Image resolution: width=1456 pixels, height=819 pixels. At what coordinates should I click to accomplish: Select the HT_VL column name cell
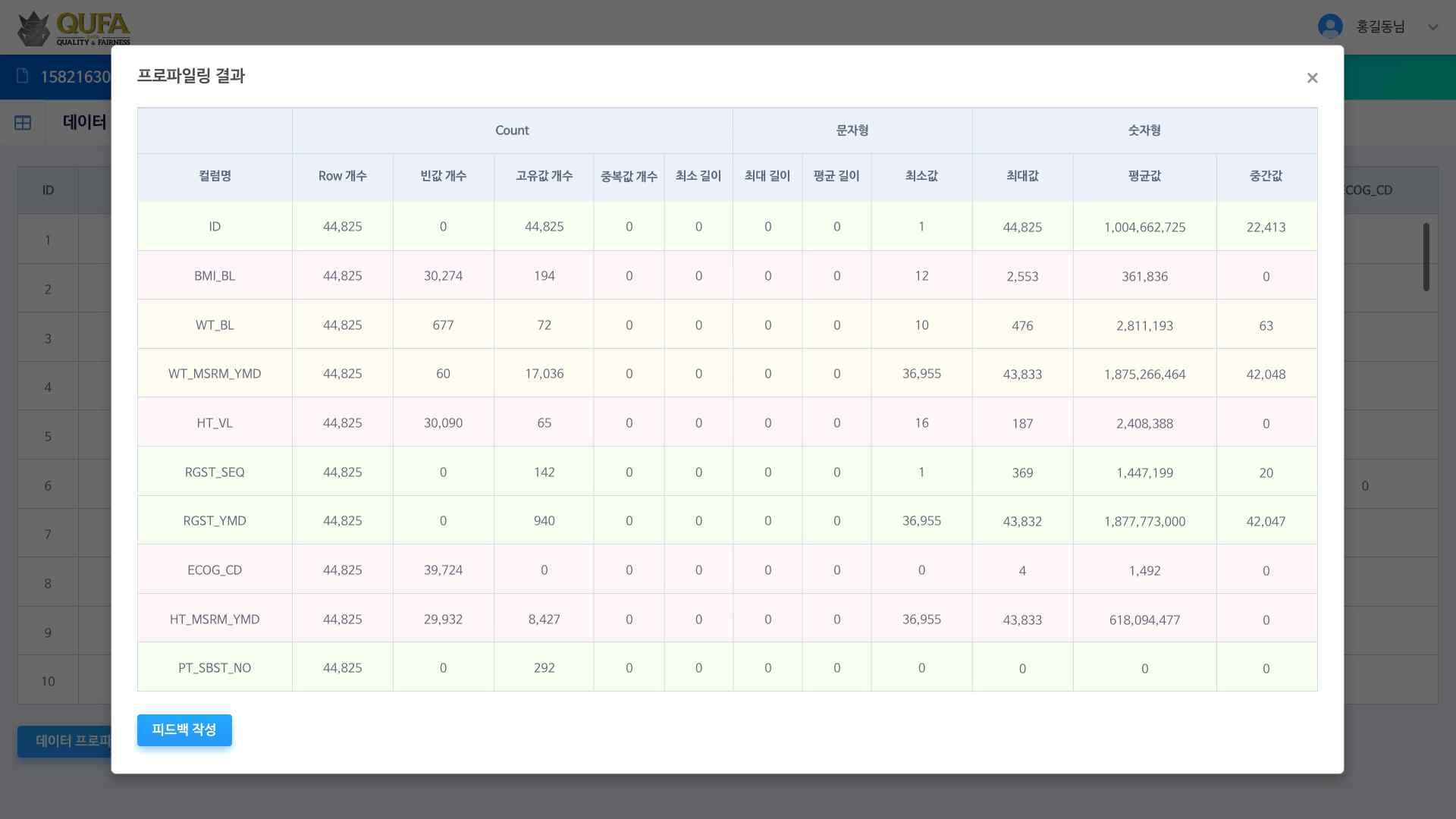pyautogui.click(x=215, y=423)
